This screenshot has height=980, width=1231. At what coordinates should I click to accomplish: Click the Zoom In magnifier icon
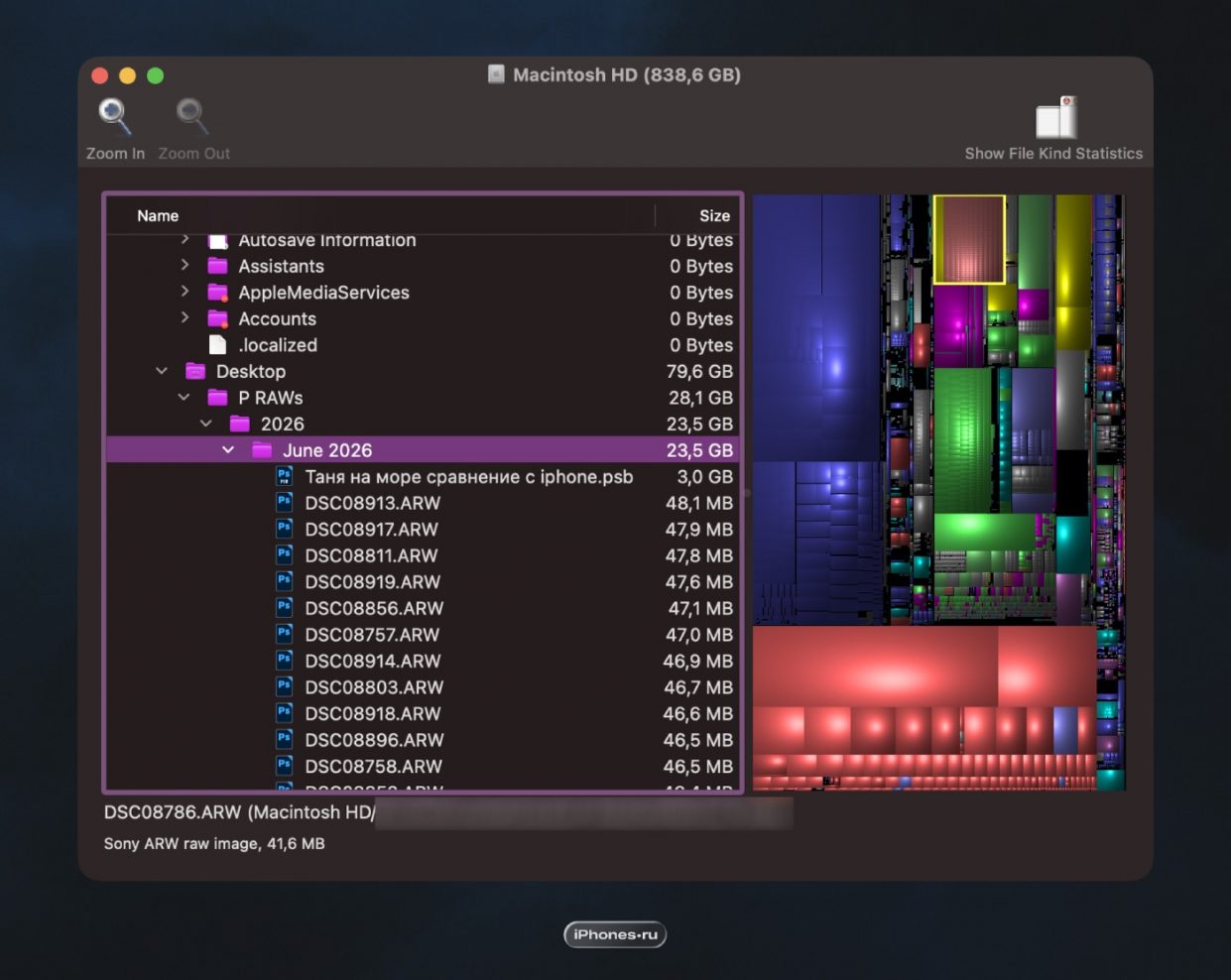(115, 117)
